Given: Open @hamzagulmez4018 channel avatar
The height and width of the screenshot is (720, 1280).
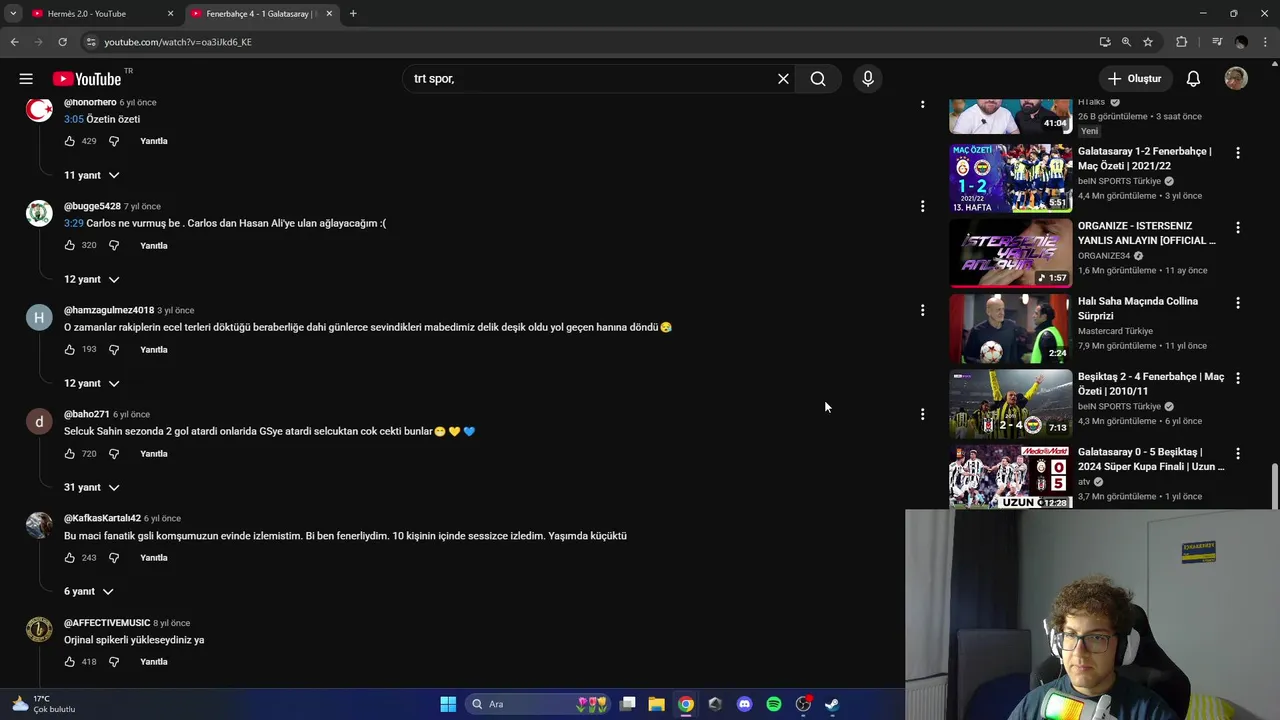Looking at the screenshot, I should click(x=39, y=318).
